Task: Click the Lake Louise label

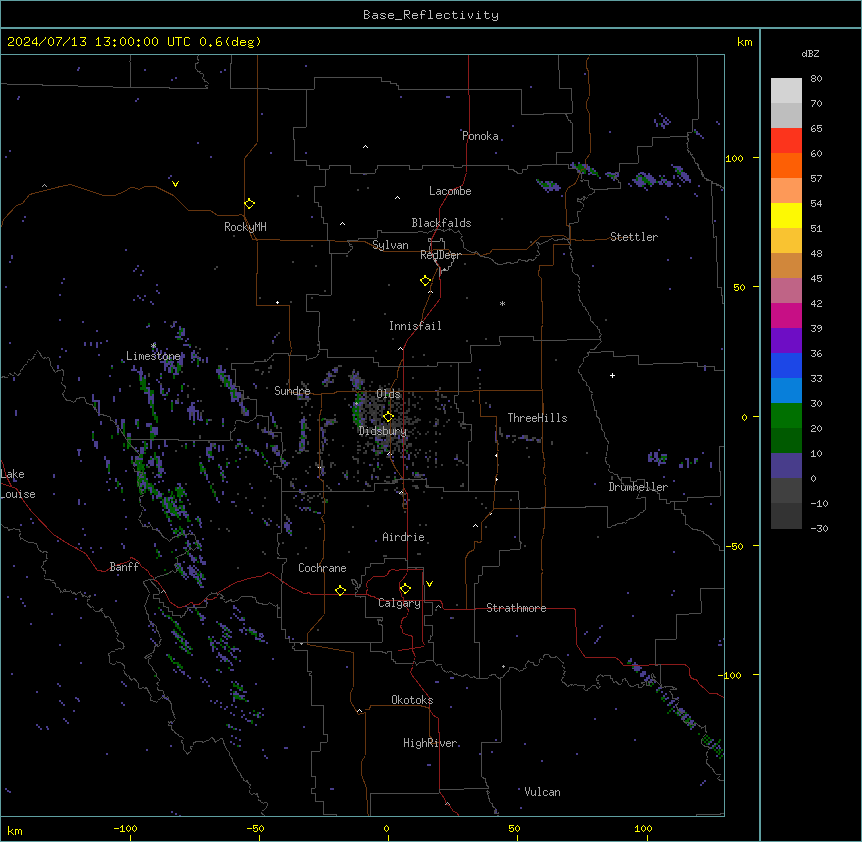Action: click(18, 484)
